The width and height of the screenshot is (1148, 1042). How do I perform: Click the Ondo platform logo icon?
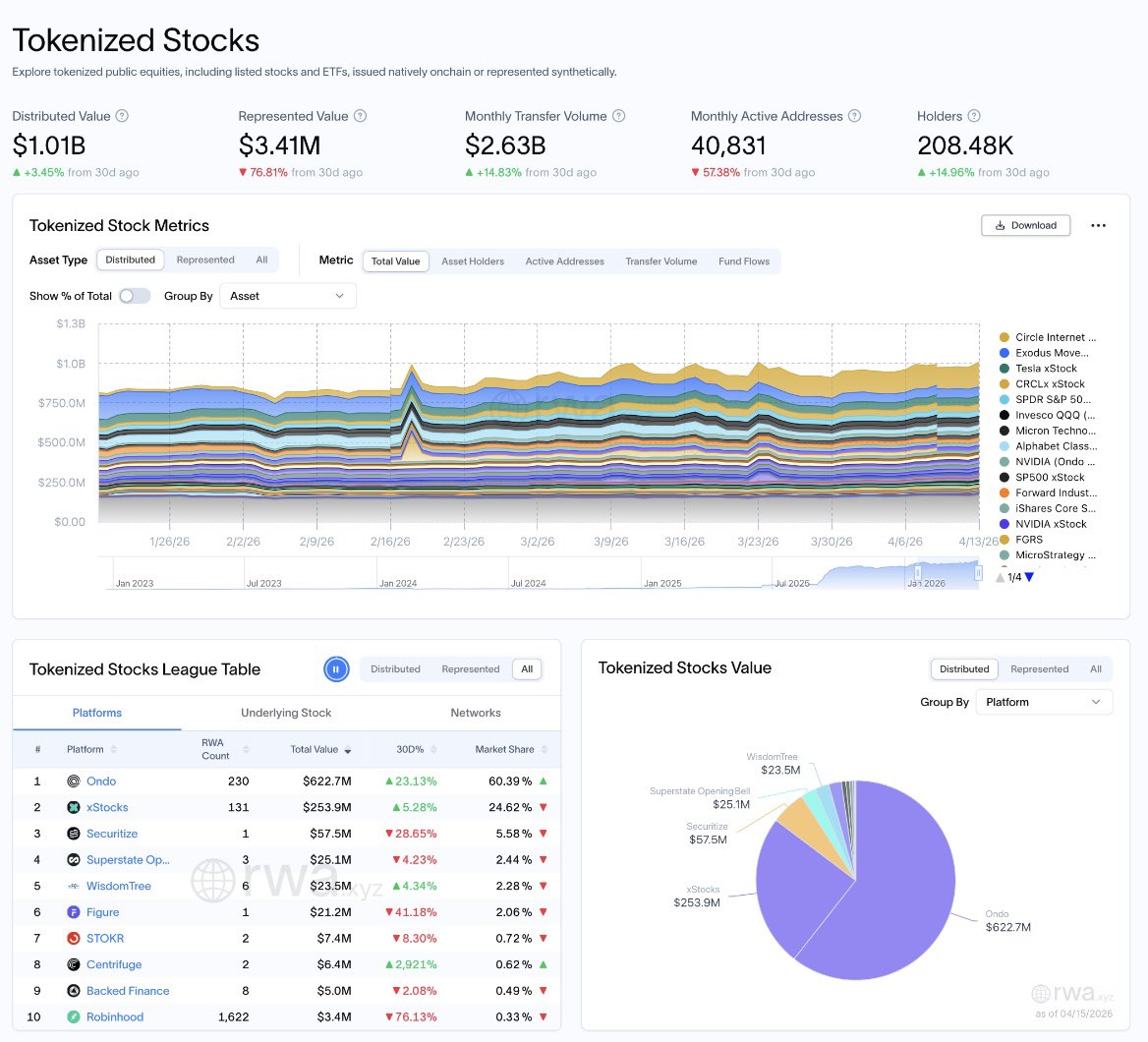tap(73, 781)
